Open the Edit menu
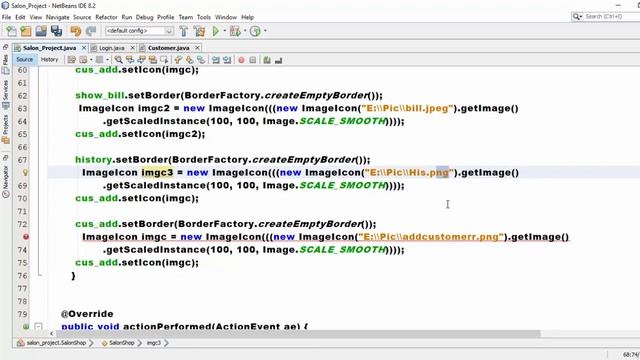The image size is (640, 360). pos(20,17)
